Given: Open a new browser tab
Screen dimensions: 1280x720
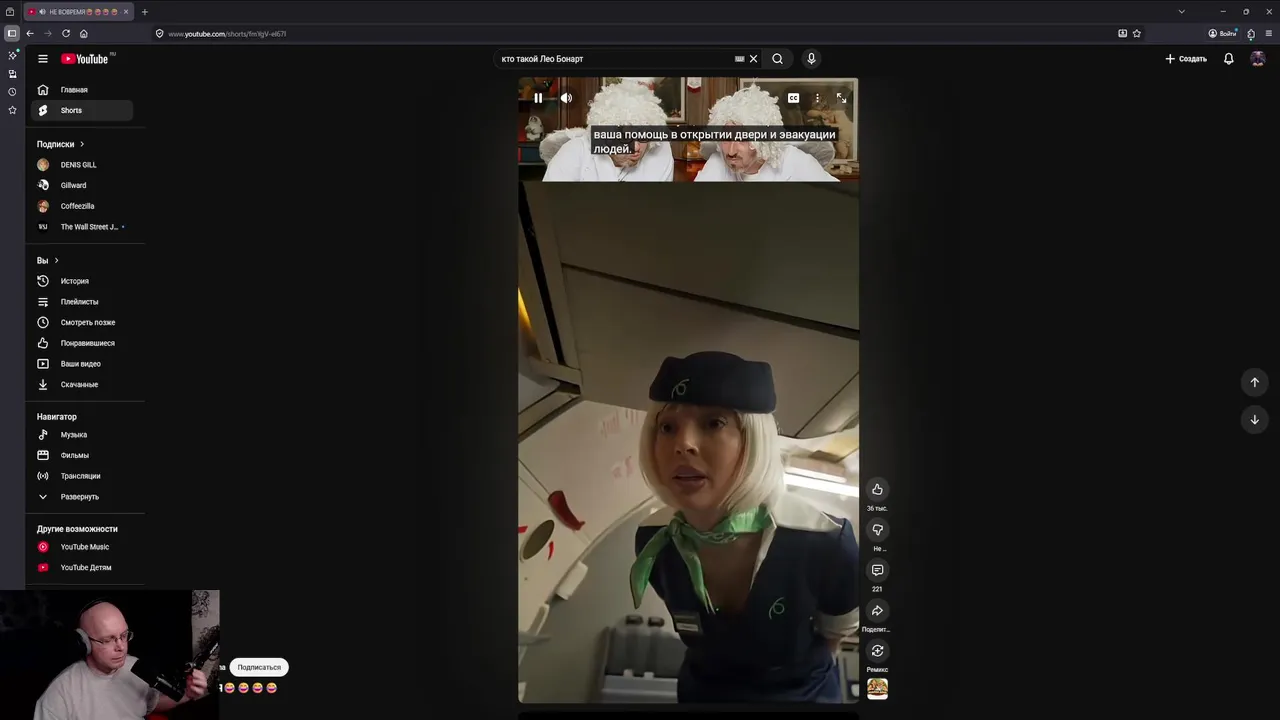Looking at the screenshot, I should tap(144, 12).
